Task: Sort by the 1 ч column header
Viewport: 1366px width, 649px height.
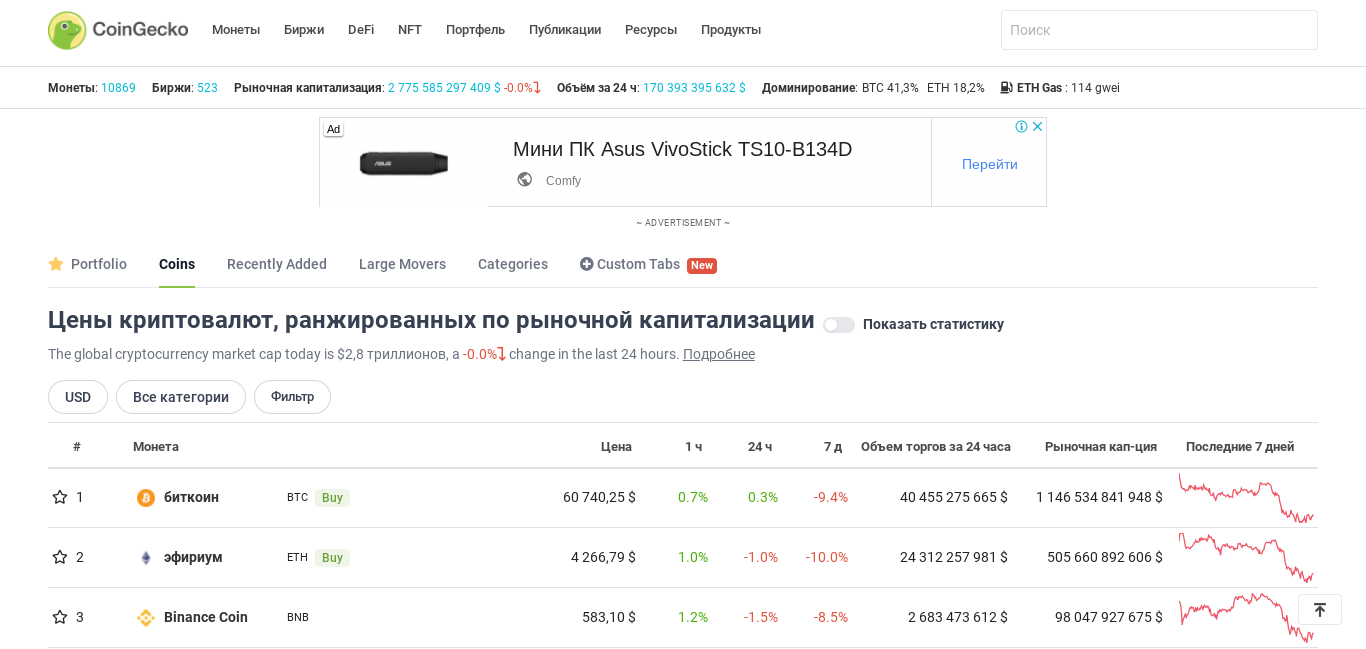Action: (693, 446)
